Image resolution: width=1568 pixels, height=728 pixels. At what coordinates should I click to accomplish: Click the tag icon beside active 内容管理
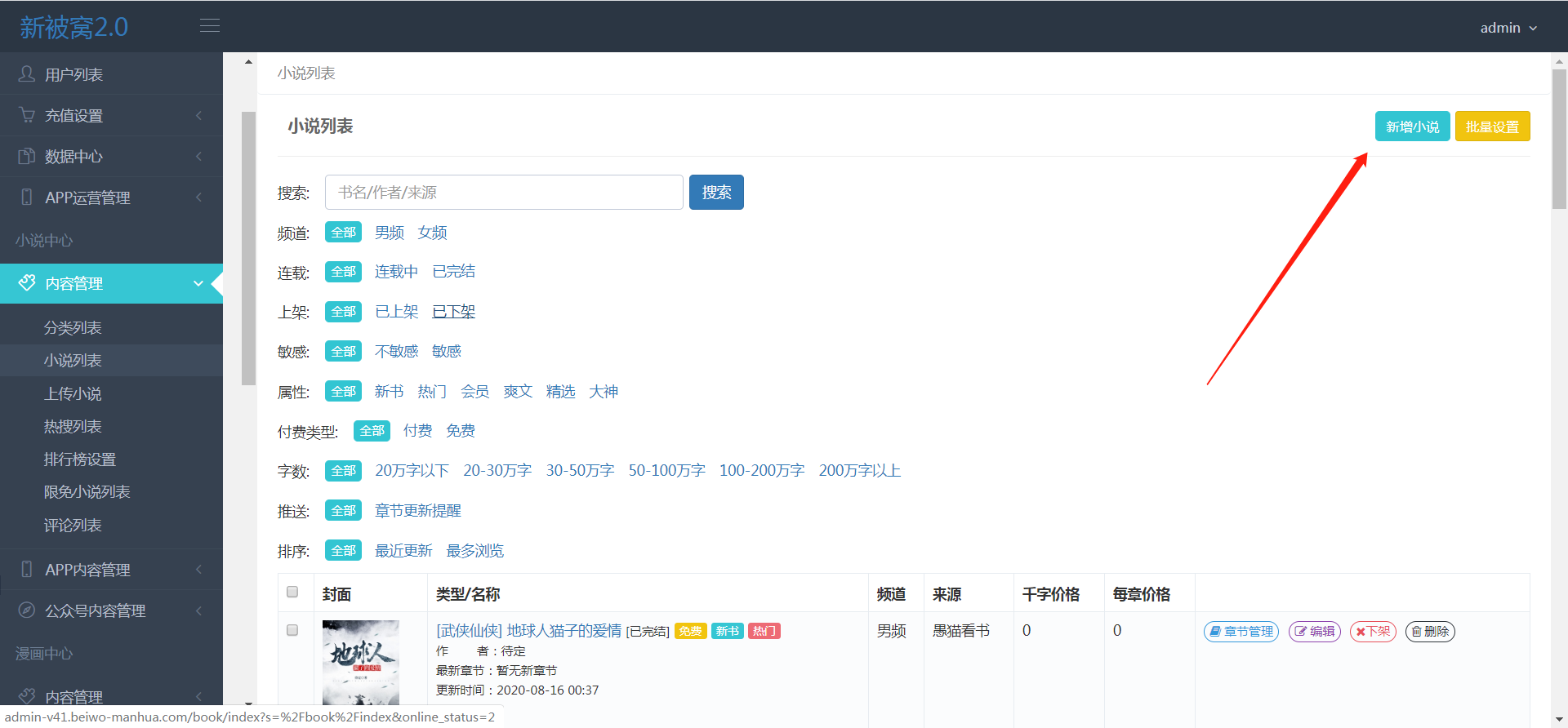click(x=27, y=282)
